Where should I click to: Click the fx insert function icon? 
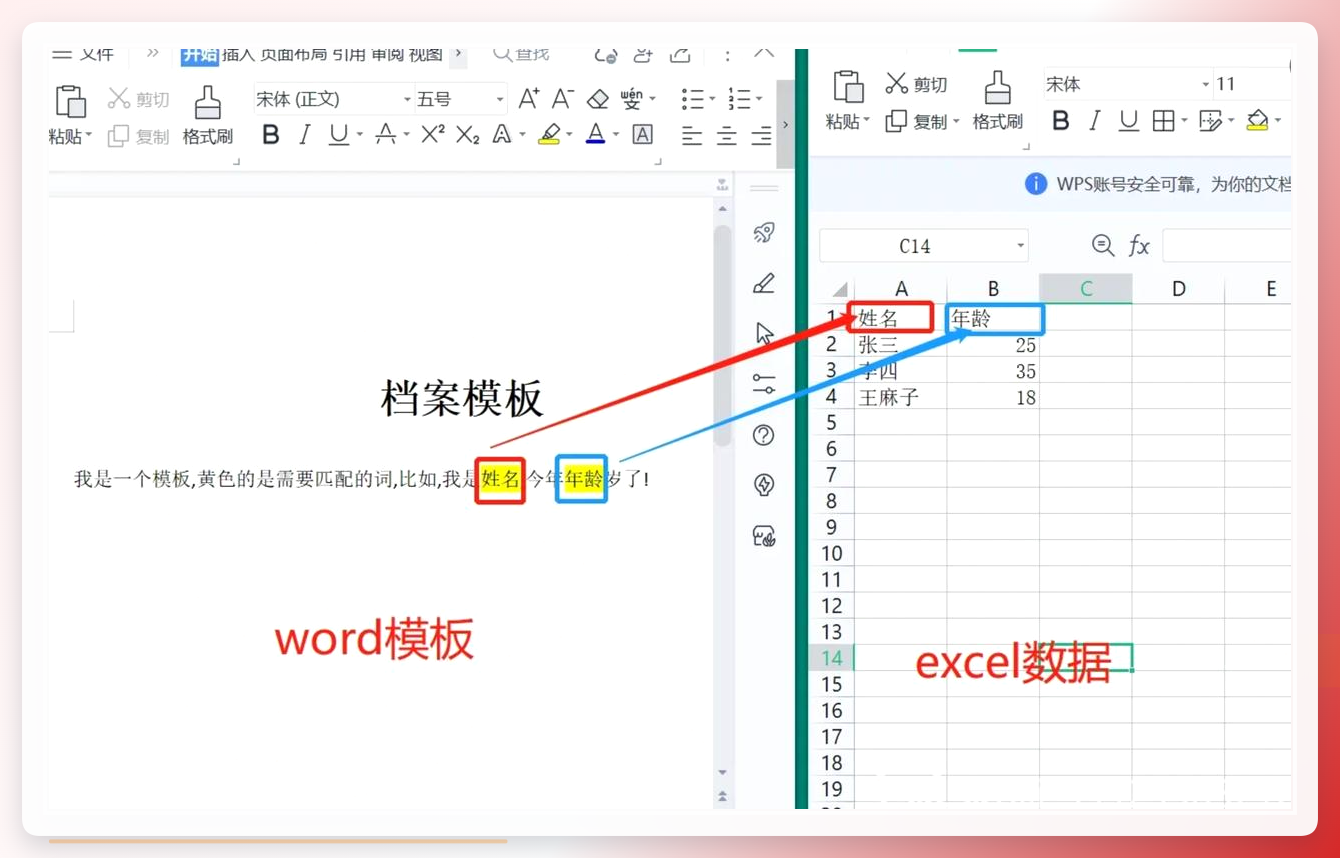[1139, 245]
